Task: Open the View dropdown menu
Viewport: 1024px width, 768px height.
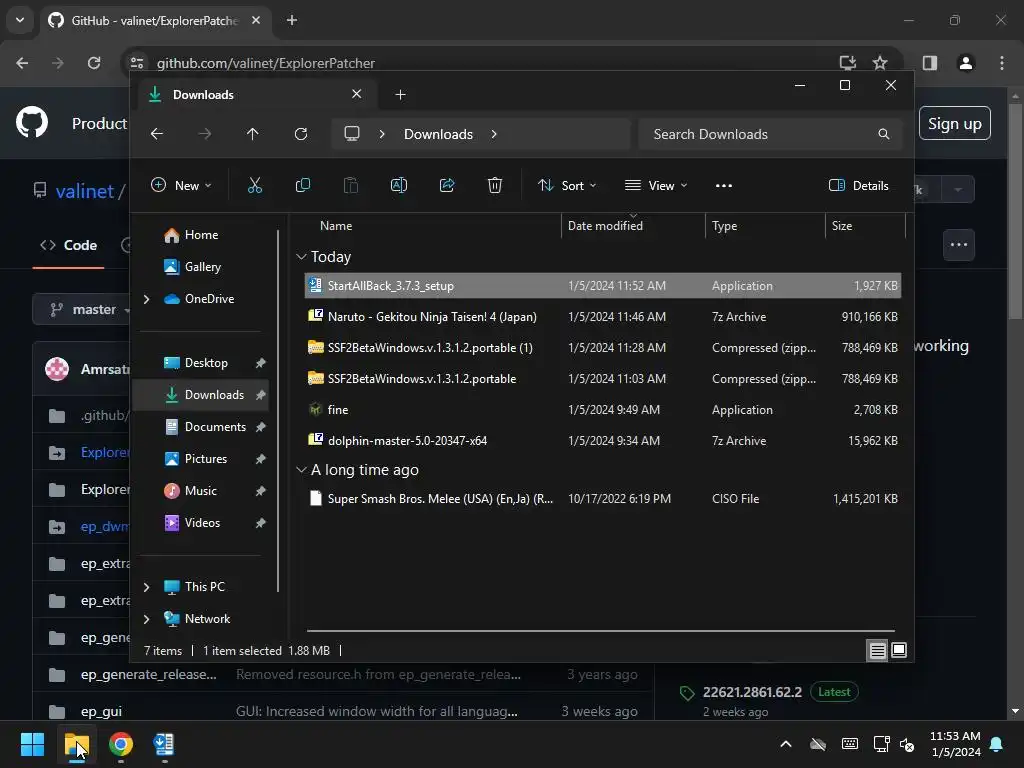Action: 656,185
